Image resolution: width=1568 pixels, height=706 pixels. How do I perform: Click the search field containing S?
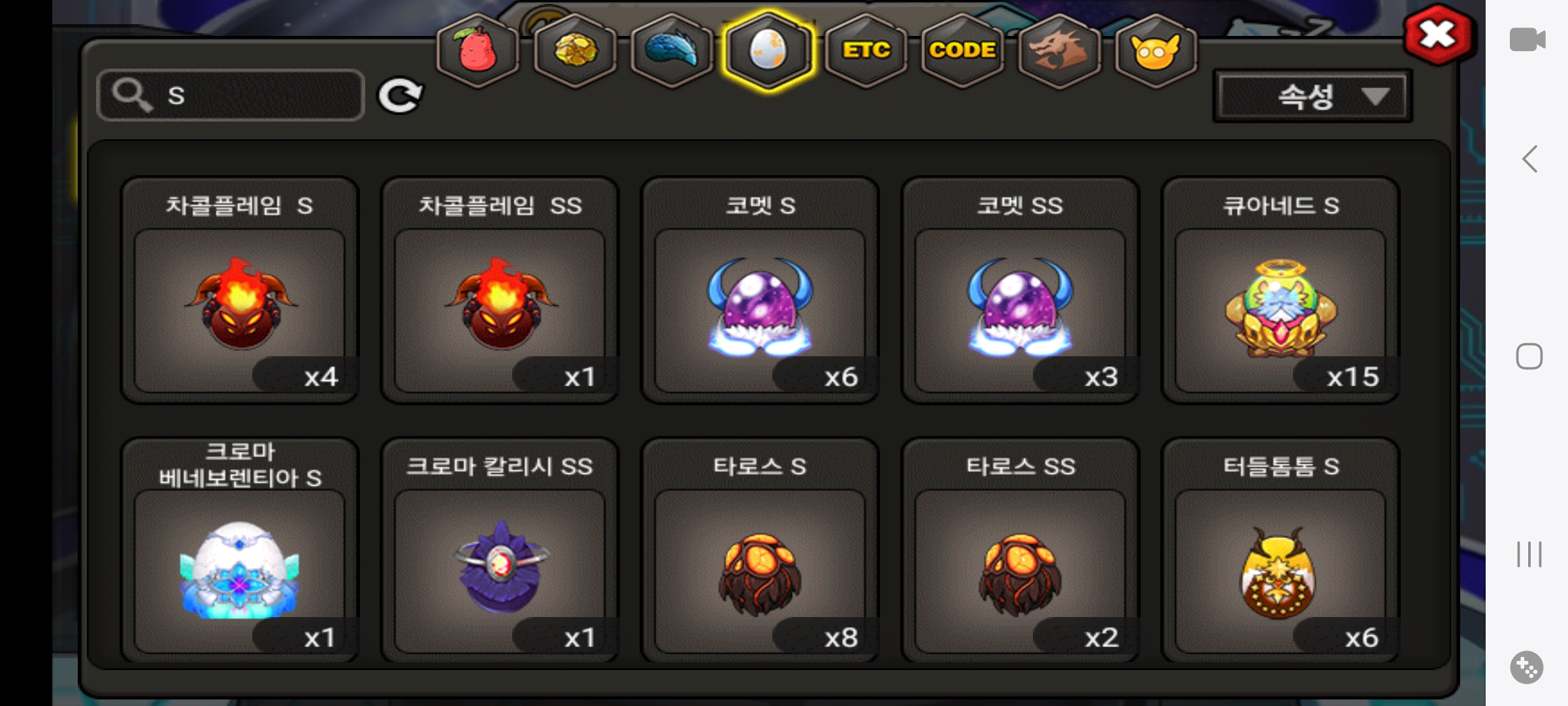point(230,95)
